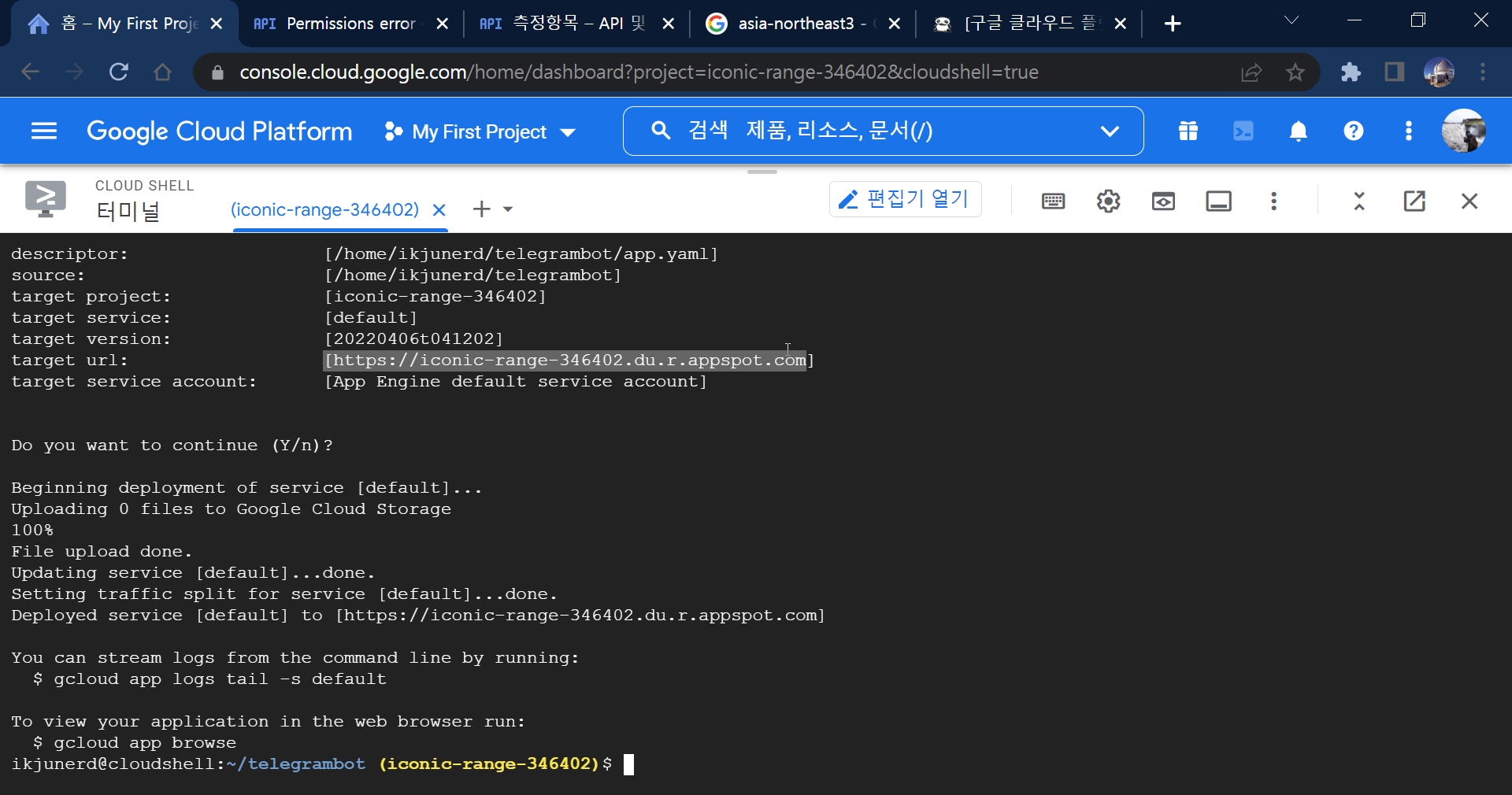1512x795 pixels.
Task: Open the Cloud Shell more options menu
Action: 1273,202
